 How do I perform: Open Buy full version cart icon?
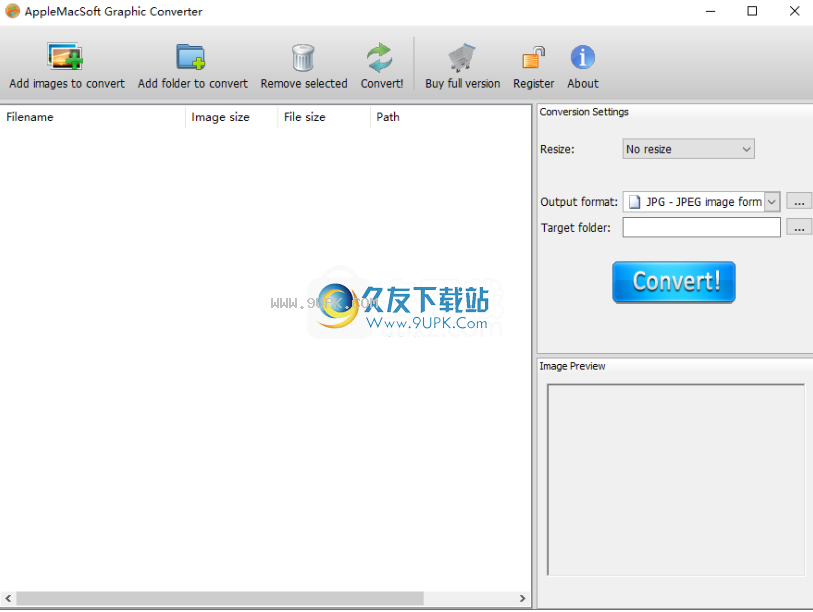point(461,57)
